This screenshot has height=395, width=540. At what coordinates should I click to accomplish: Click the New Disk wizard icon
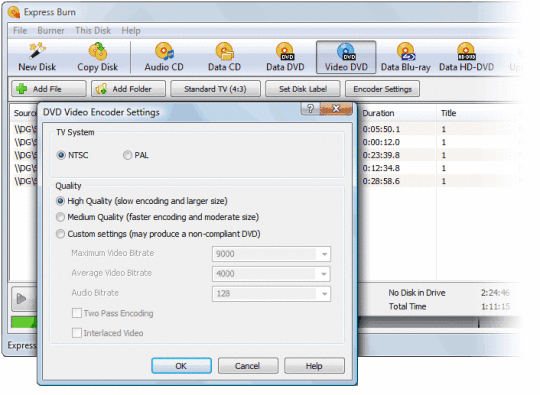tap(37, 57)
